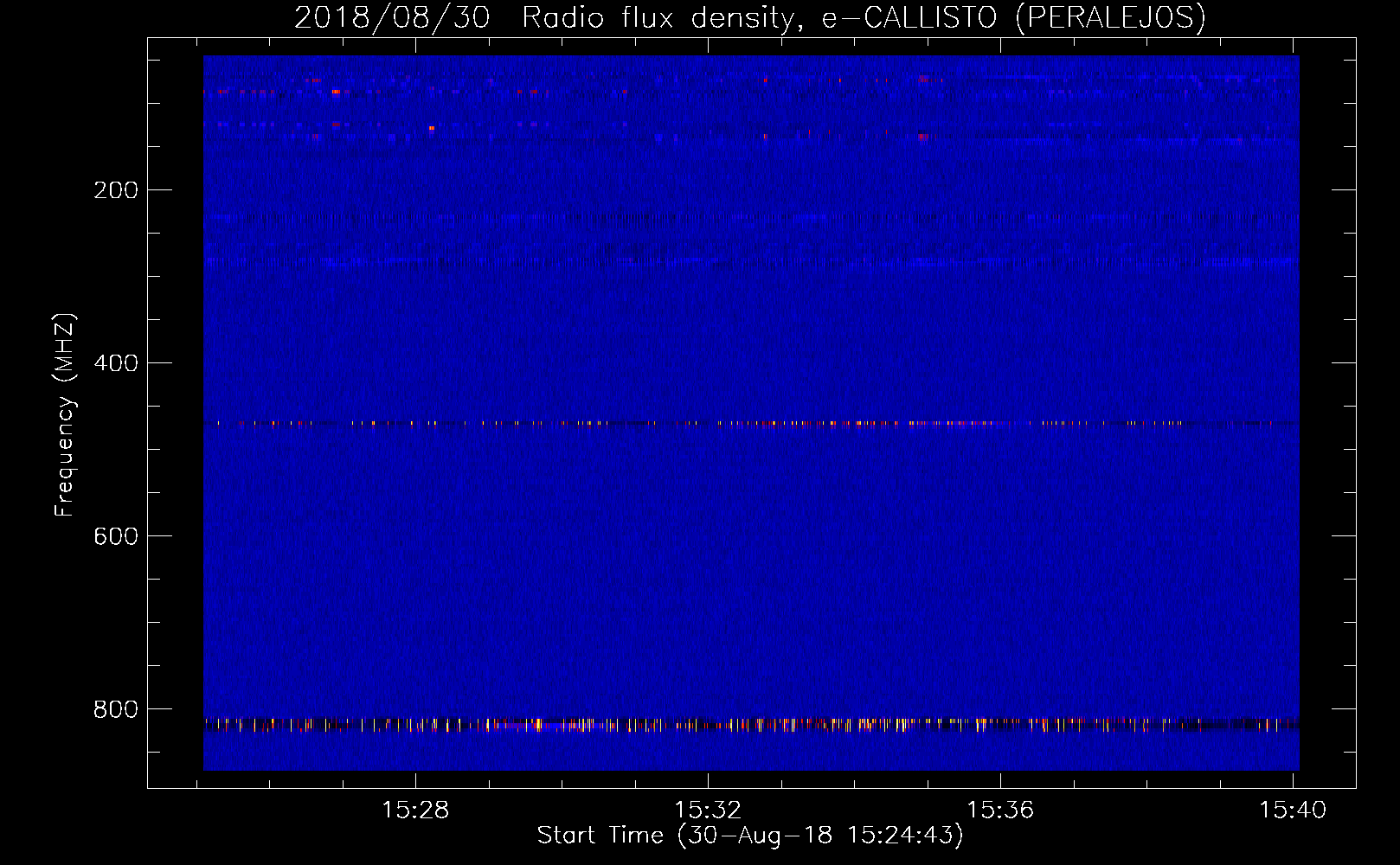1400x865 pixels.
Task: Click the 15:32 time tick label
Action: point(708,811)
